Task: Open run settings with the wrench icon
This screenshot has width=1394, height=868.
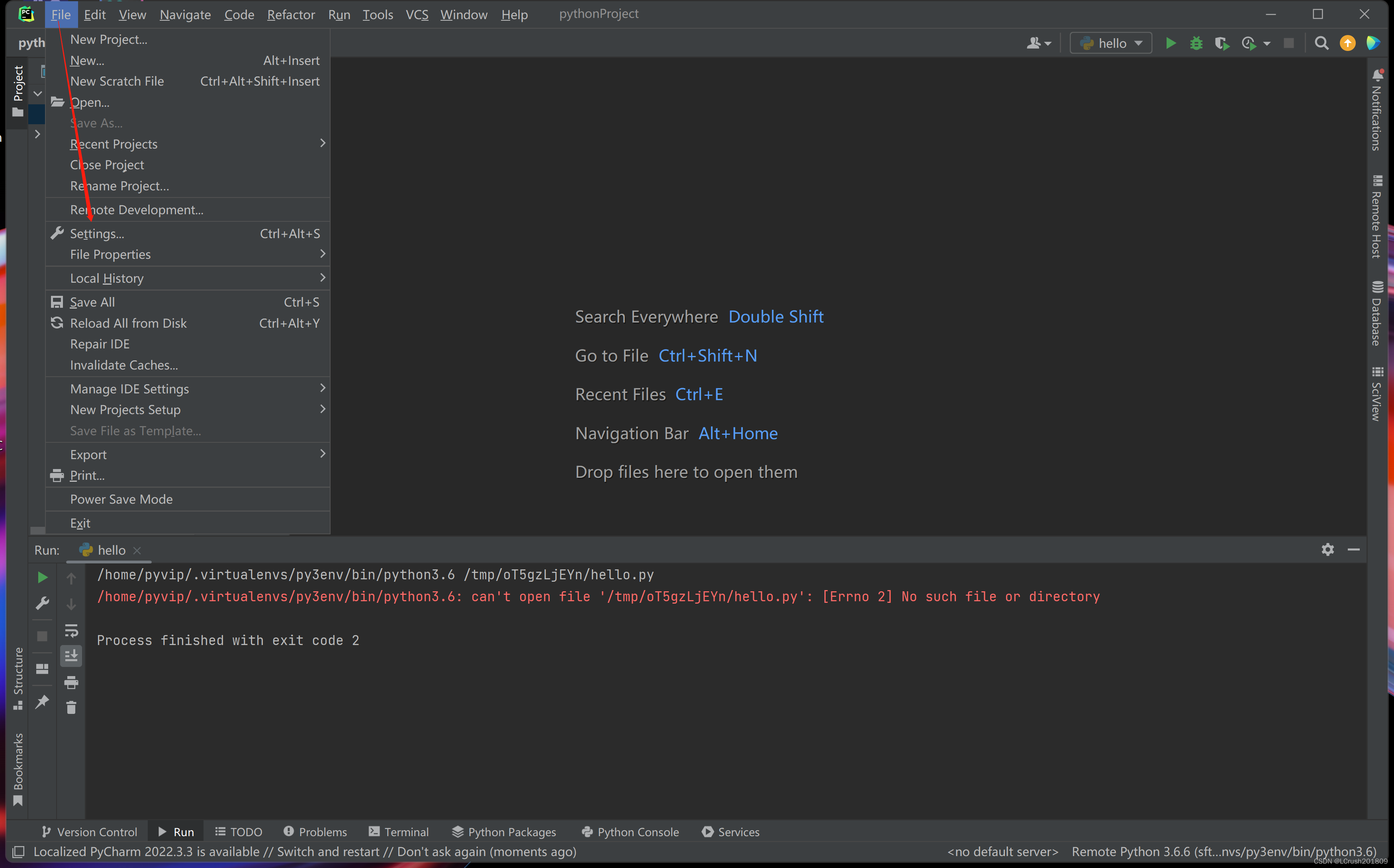Action: pos(42,603)
